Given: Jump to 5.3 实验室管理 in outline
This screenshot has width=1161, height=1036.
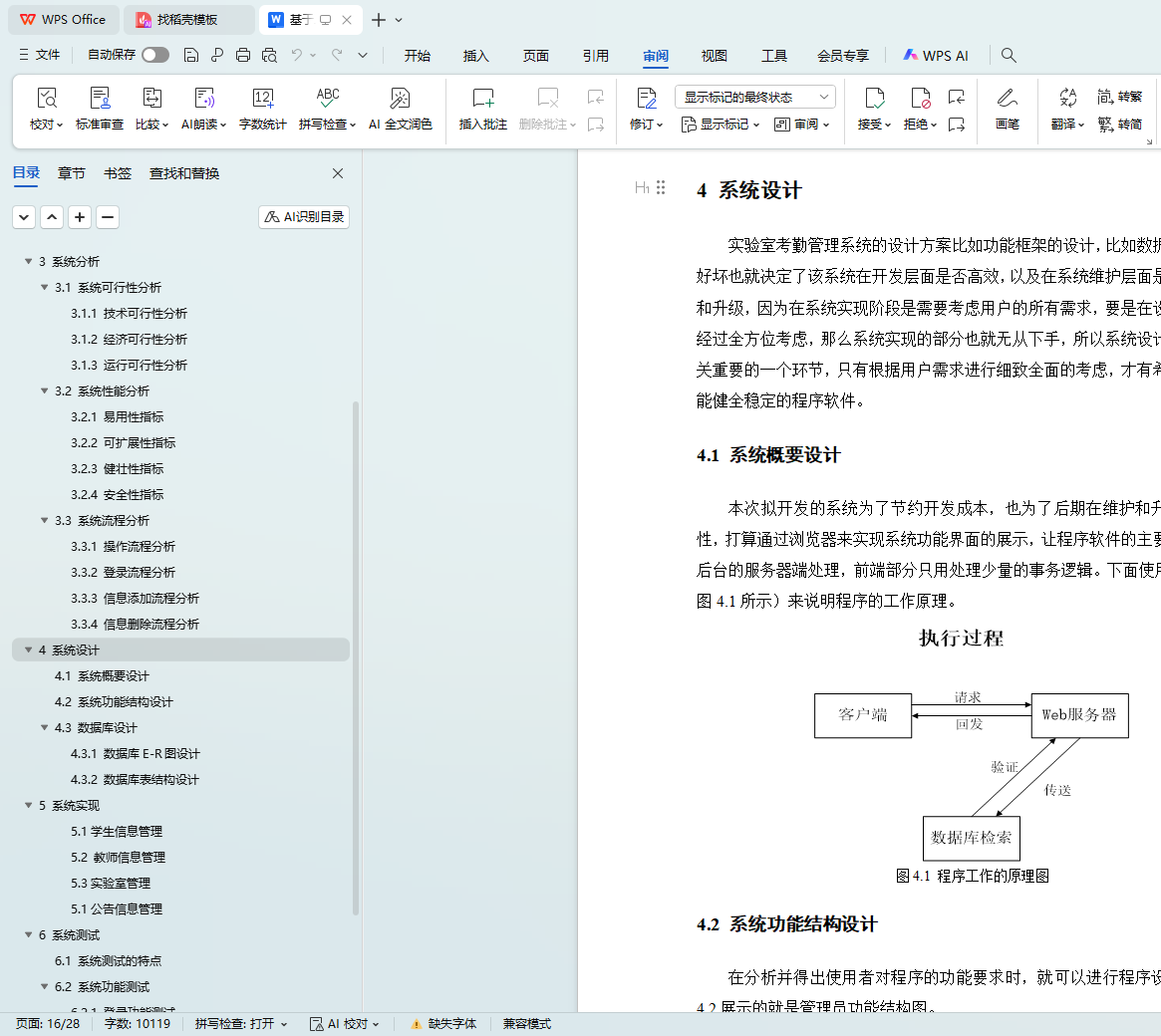Looking at the screenshot, I should 111,884.
